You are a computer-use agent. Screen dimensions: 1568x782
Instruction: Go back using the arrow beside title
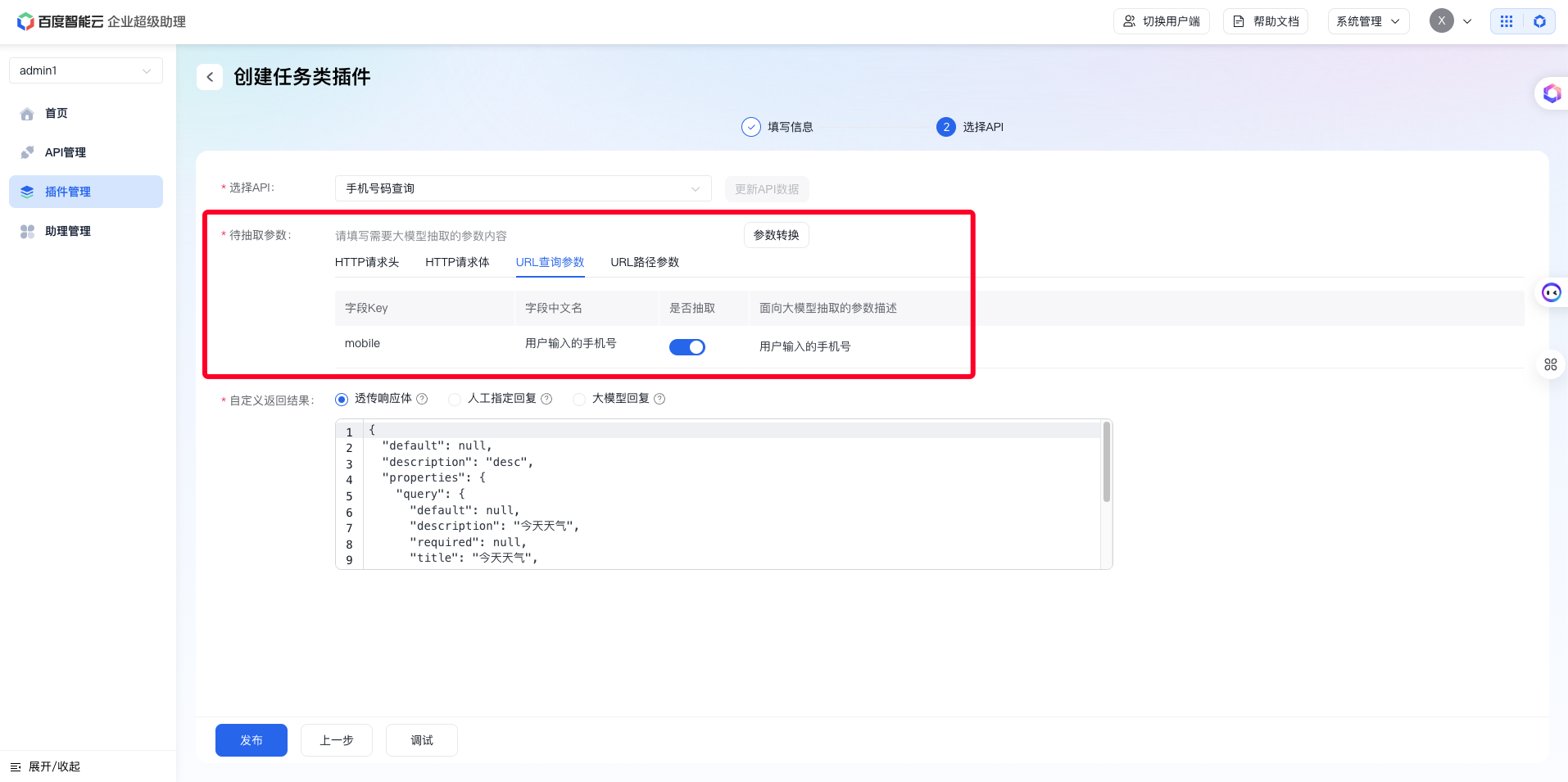[x=210, y=77]
